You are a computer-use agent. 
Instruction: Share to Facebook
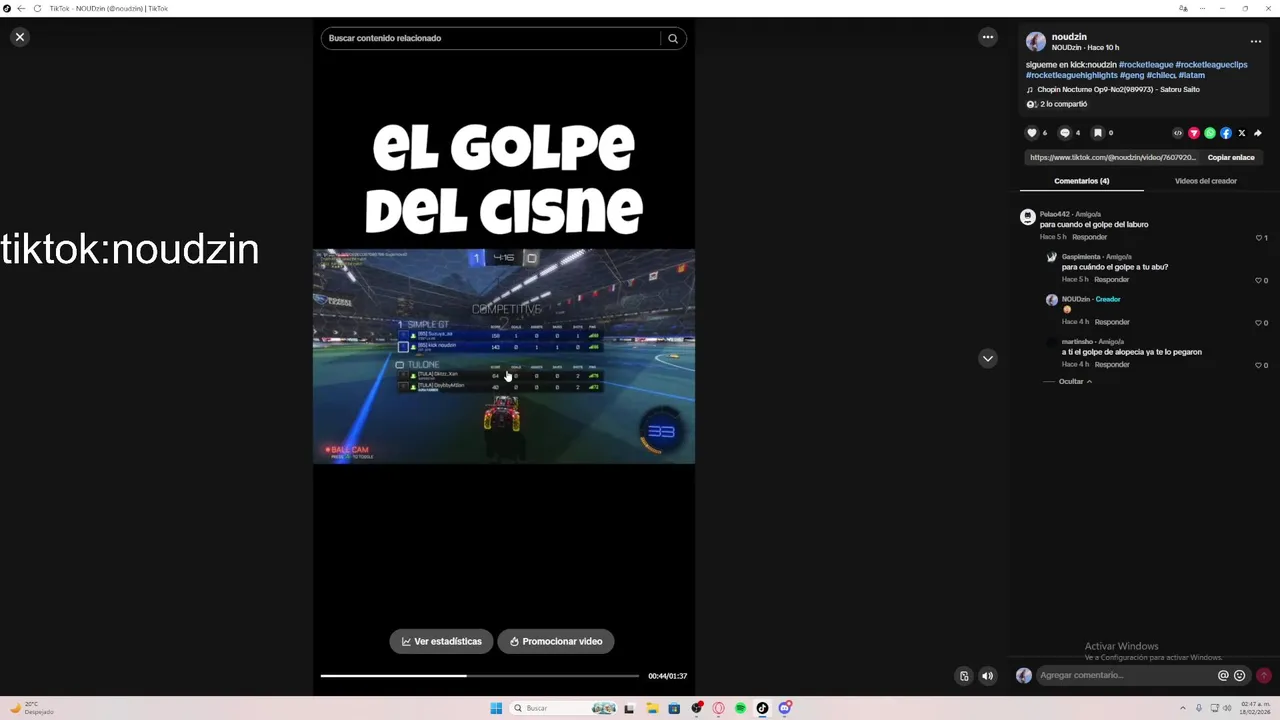[1226, 133]
